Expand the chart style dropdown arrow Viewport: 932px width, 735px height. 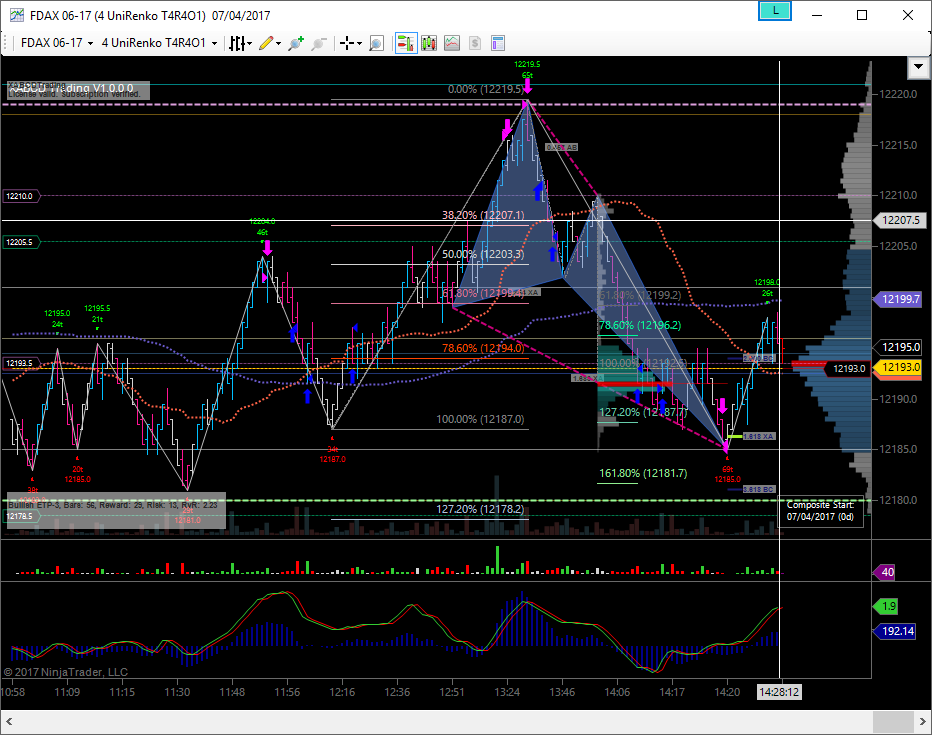[x=250, y=43]
